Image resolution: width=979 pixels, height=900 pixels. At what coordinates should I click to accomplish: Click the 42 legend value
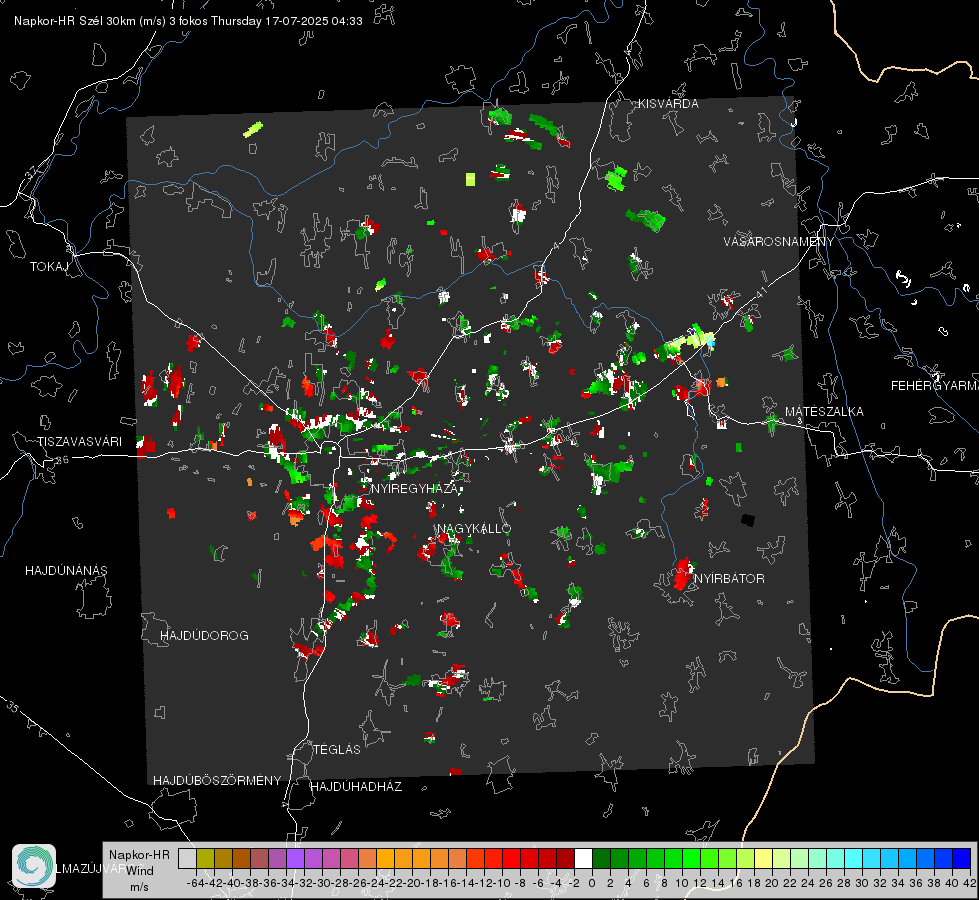[969, 883]
